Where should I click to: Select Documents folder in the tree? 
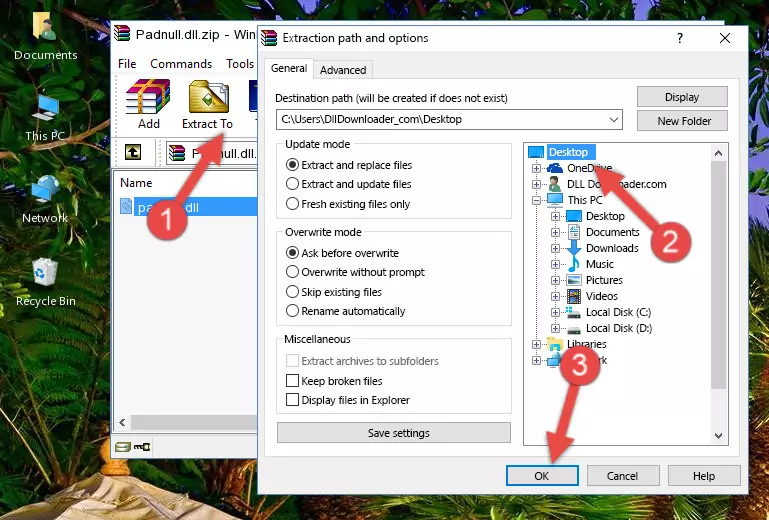tap(613, 232)
